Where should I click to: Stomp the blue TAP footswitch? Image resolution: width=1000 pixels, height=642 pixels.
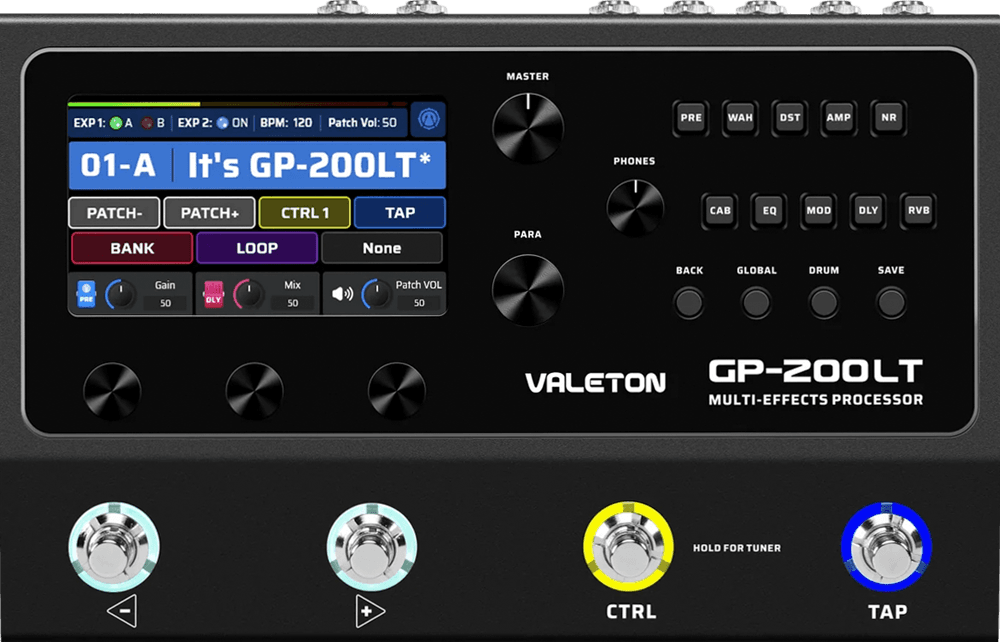coord(886,547)
